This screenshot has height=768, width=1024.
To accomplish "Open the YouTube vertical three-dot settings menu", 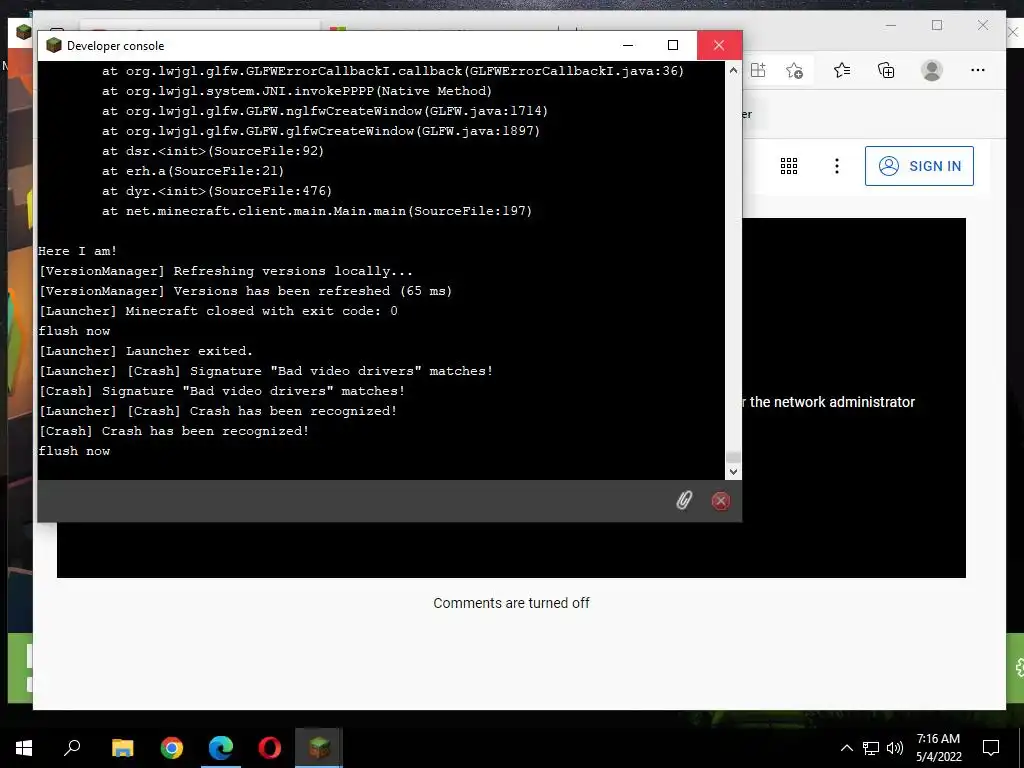I will (x=837, y=166).
